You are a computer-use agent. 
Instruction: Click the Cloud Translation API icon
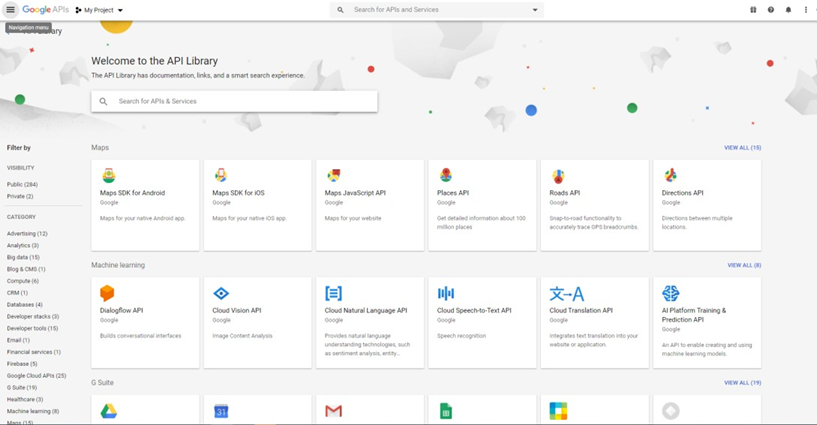tap(566, 293)
